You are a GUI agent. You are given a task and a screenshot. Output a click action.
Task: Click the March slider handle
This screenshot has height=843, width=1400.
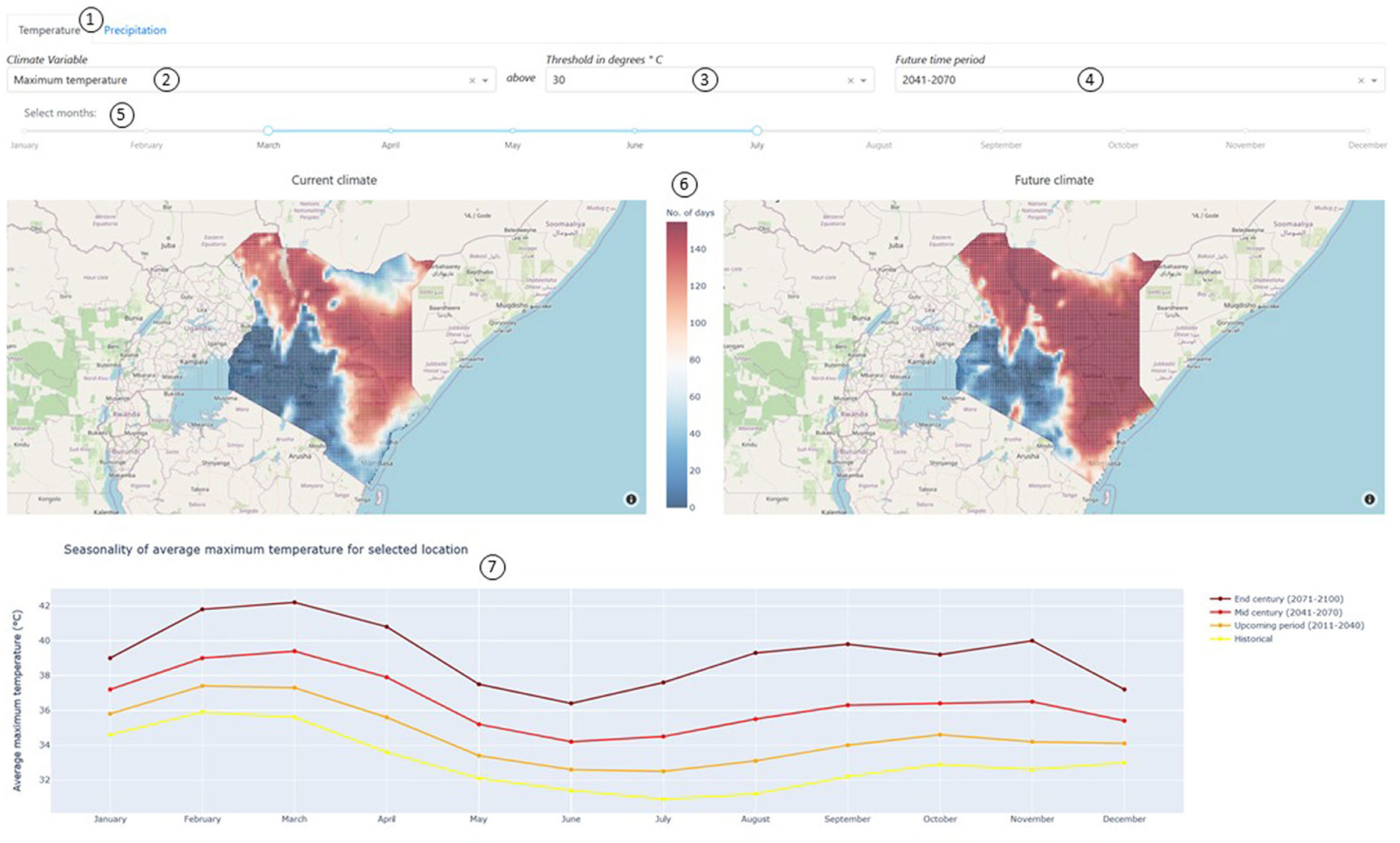coord(268,131)
